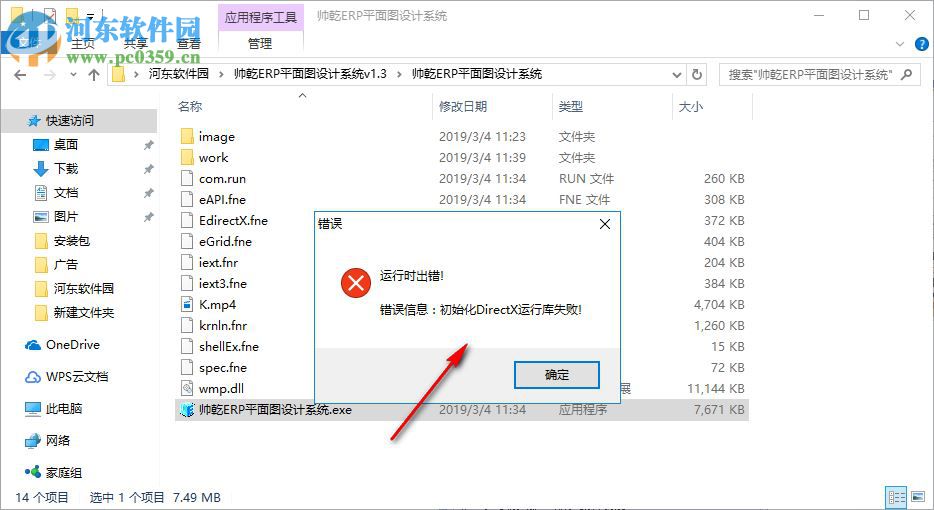The width and height of the screenshot is (934, 510).
Task: Open 桌面 in the sidebar
Action: (66, 144)
